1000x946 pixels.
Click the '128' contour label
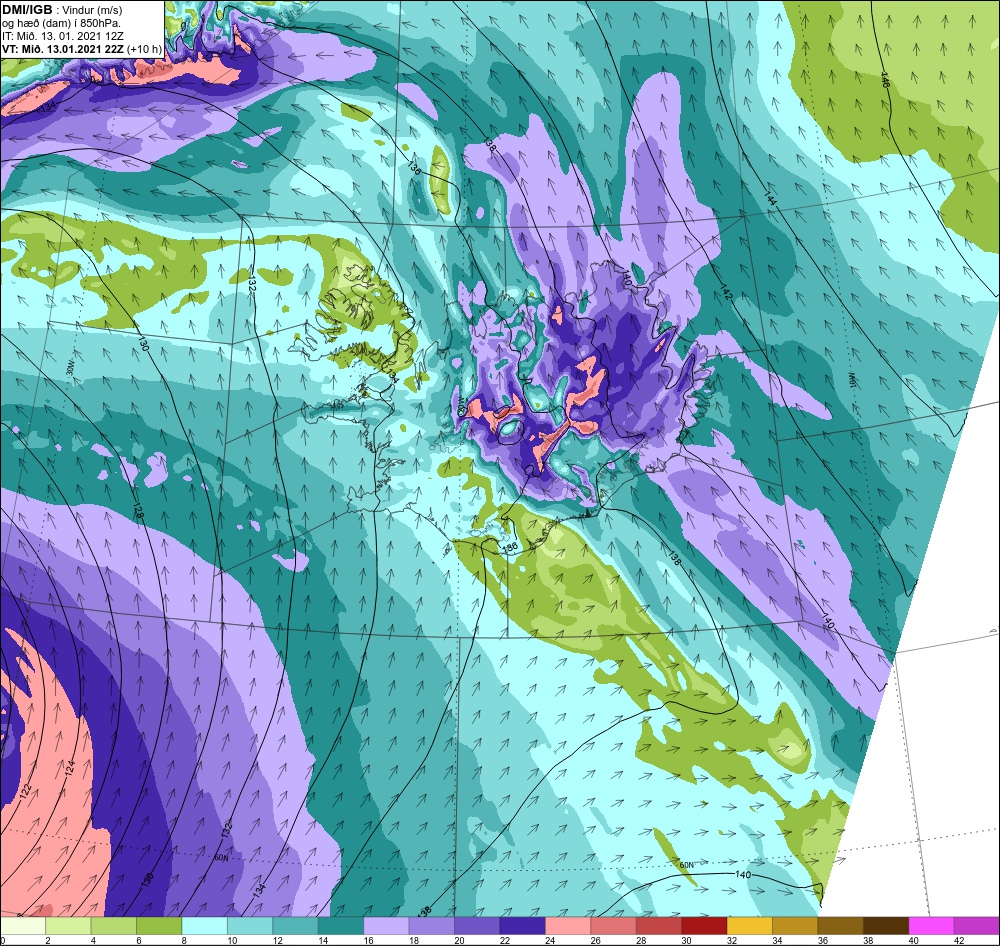click(137, 510)
